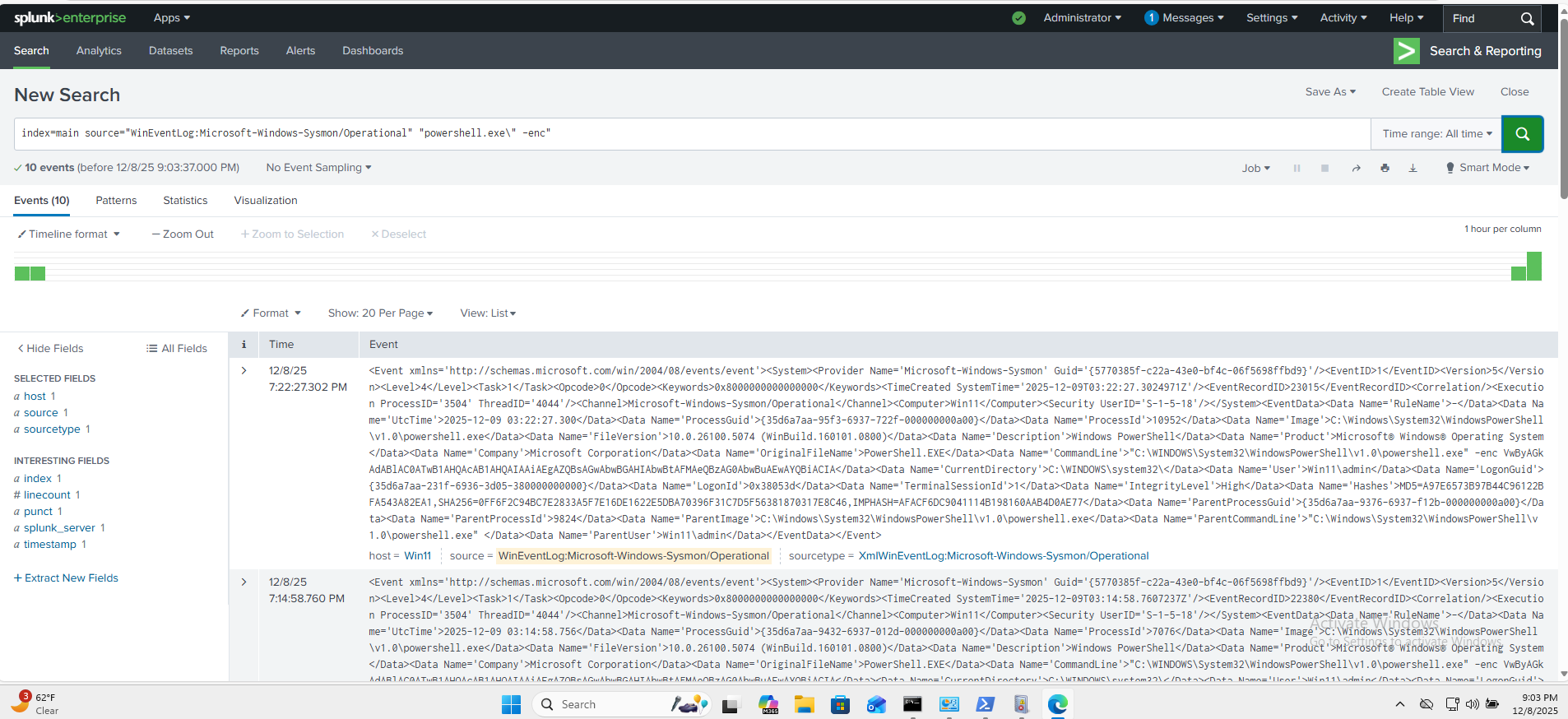Image resolution: width=1568 pixels, height=719 pixels.
Task: Open the Settings dropdown
Action: pyautogui.click(x=1272, y=18)
